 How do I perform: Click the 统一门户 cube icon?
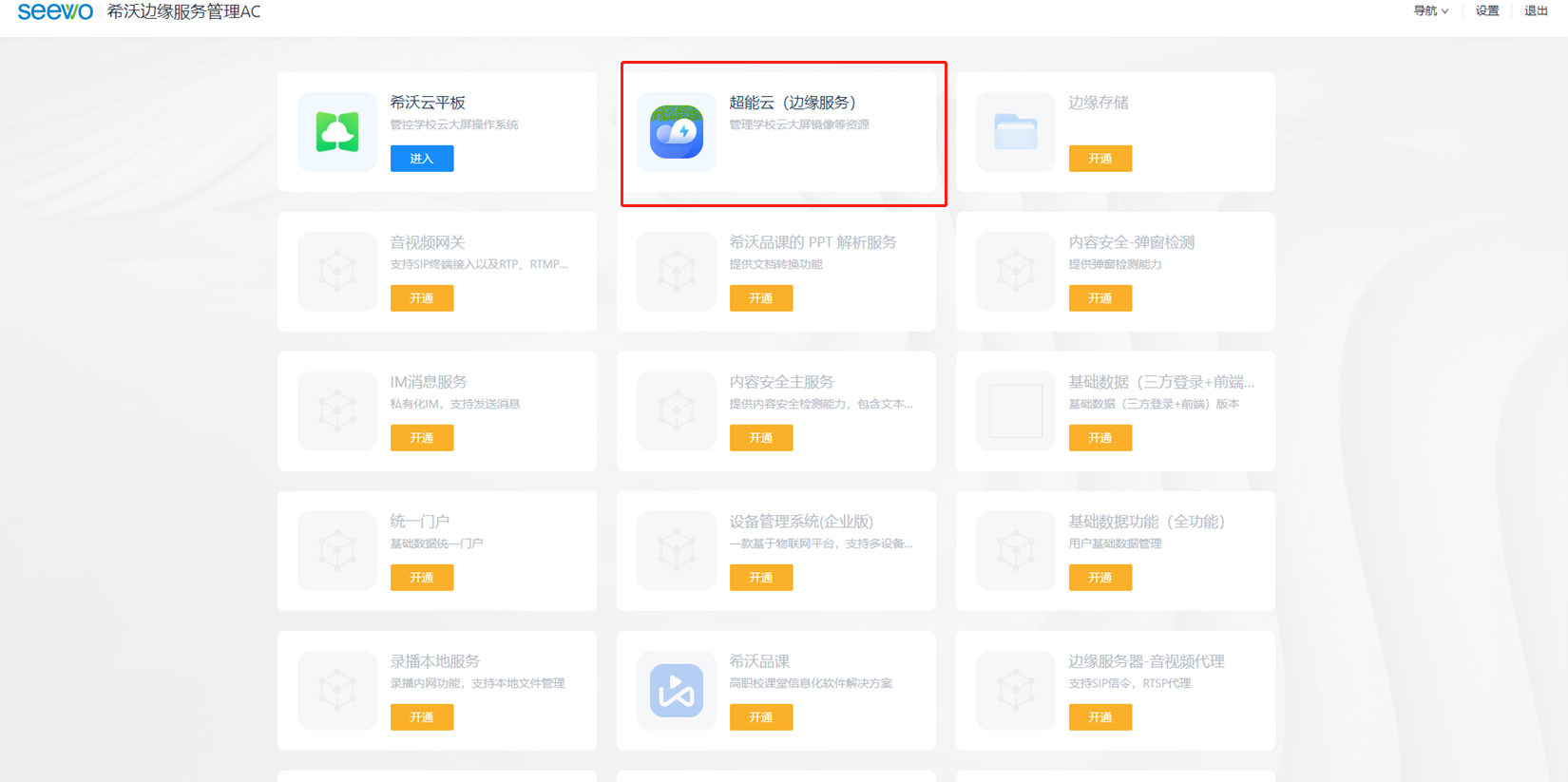(x=337, y=551)
